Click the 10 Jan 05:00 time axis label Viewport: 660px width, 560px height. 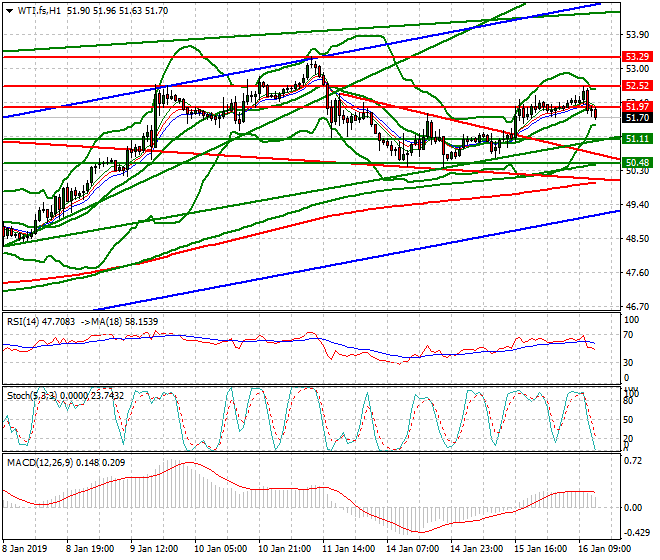(220, 549)
